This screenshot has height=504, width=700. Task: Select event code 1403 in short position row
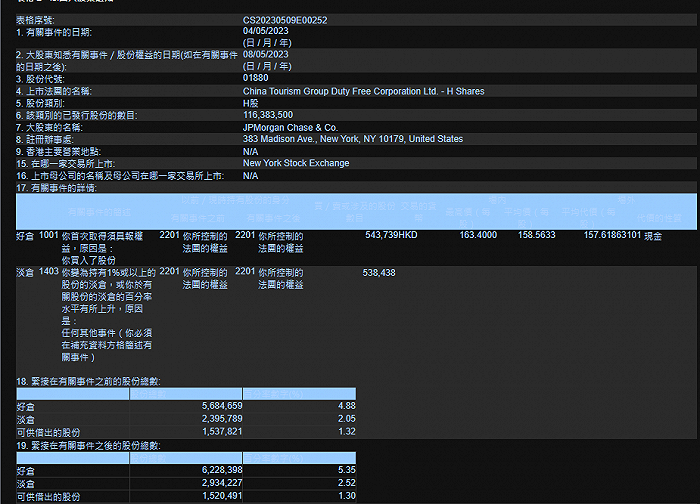click(49, 271)
